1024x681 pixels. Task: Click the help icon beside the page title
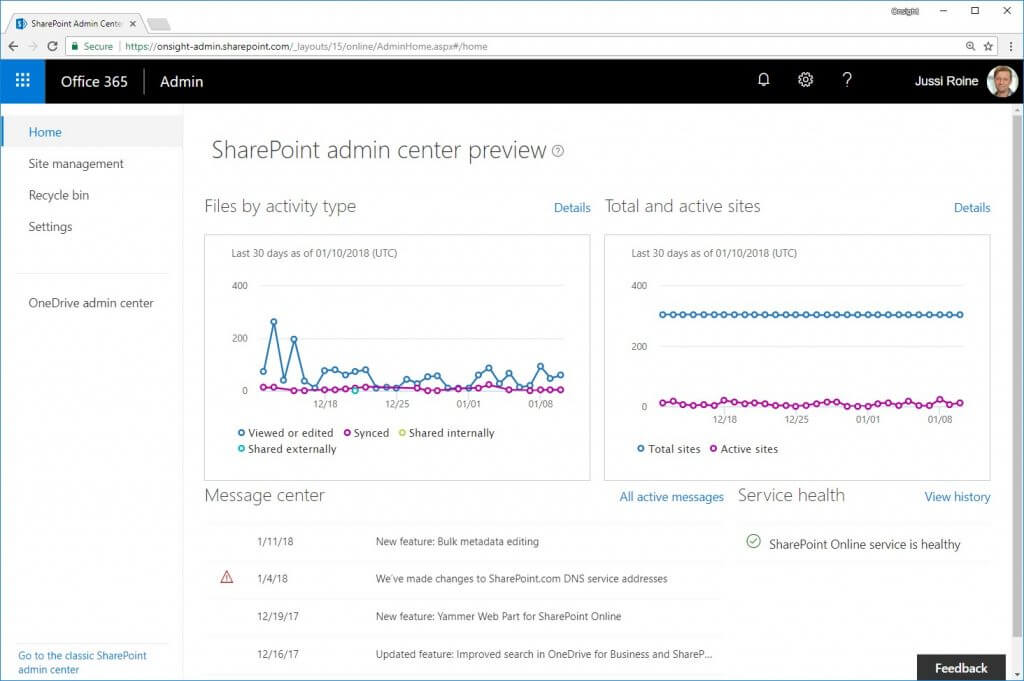click(557, 150)
